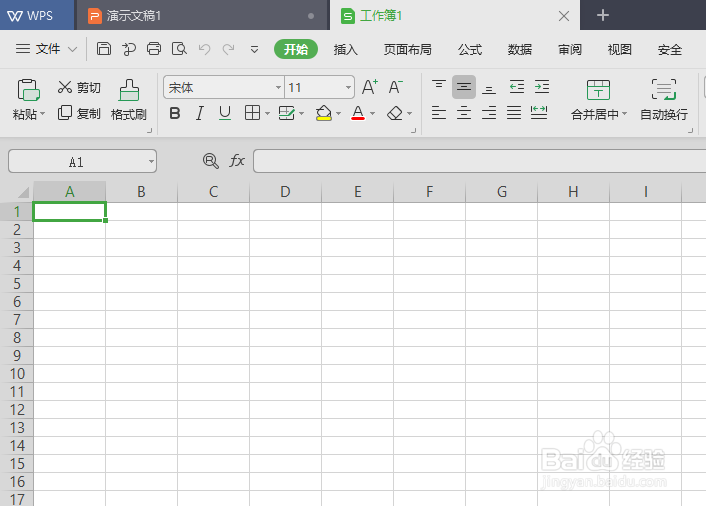
Task: Click the Copy (复制) button
Action: tap(79, 113)
